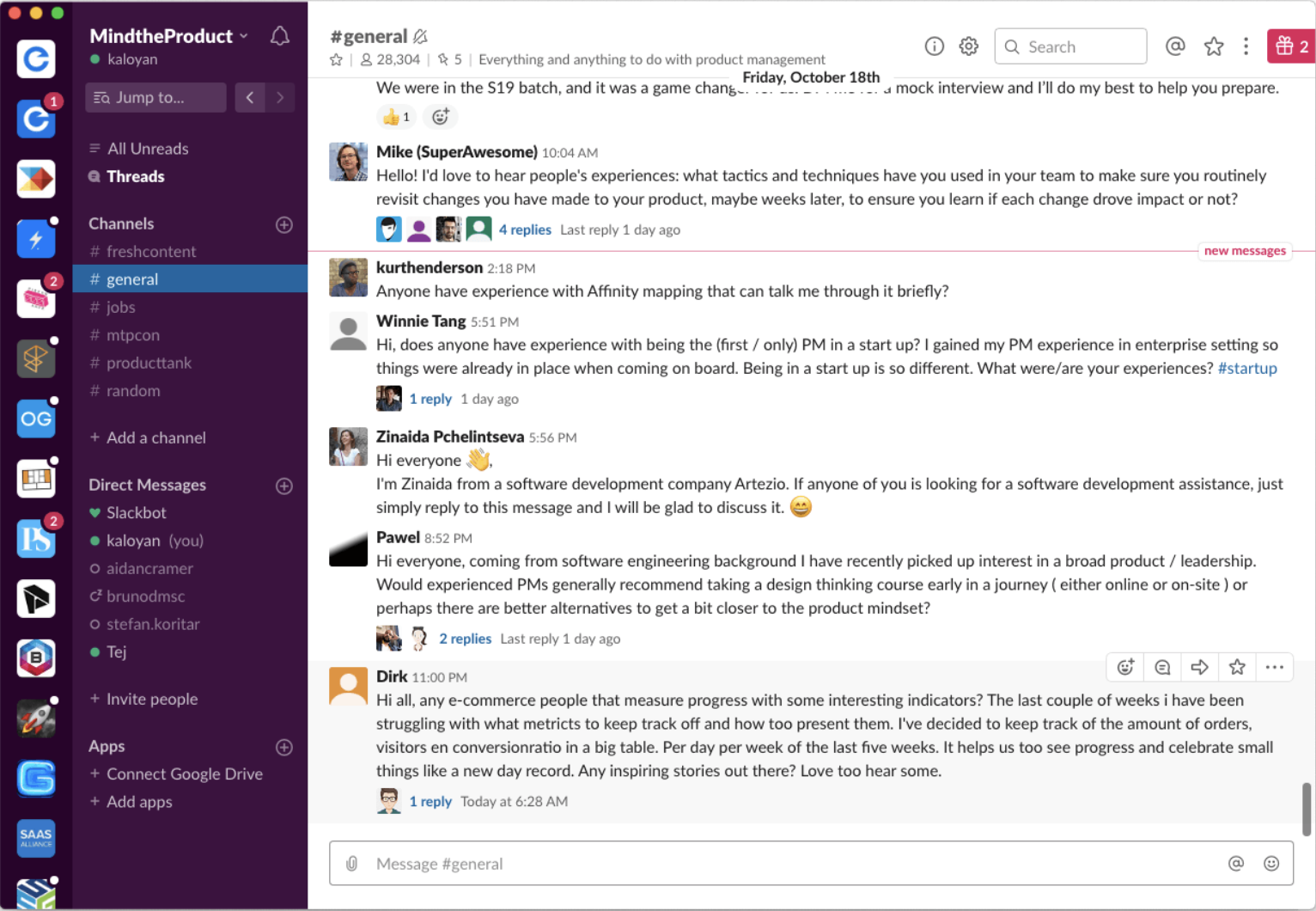Click the messages scrollbar thumb

click(1307, 809)
